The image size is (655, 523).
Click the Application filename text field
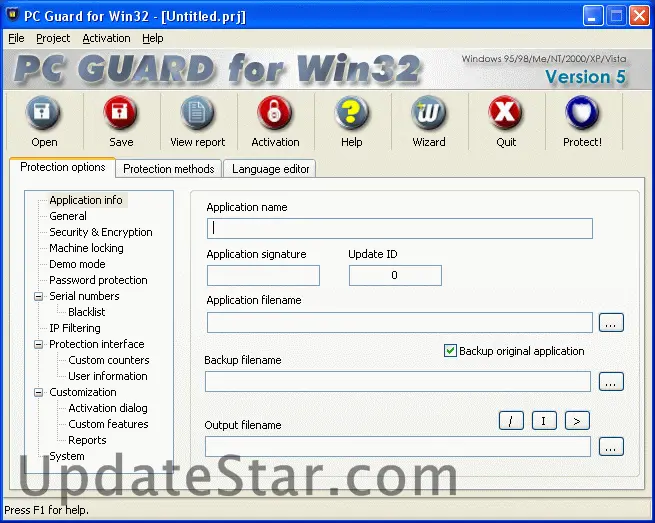click(400, 322)
